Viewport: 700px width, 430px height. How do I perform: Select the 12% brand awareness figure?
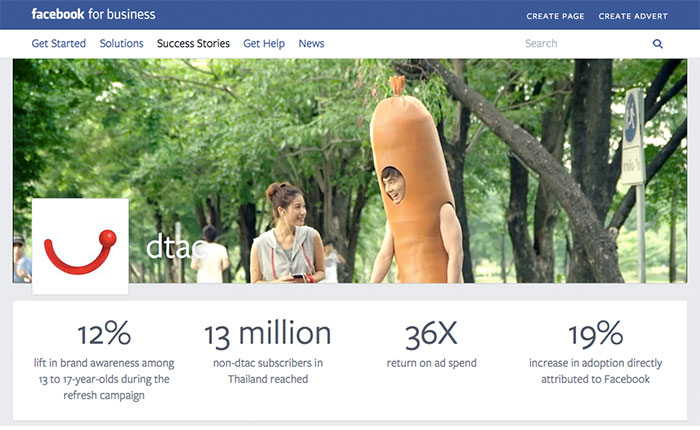click(104, 334)
